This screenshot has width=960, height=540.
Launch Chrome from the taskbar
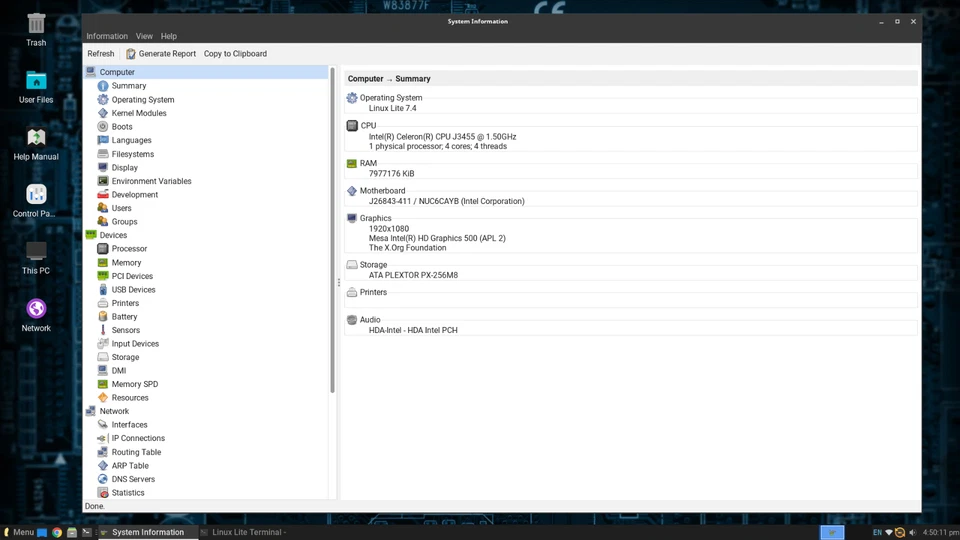tap(57, 533)
